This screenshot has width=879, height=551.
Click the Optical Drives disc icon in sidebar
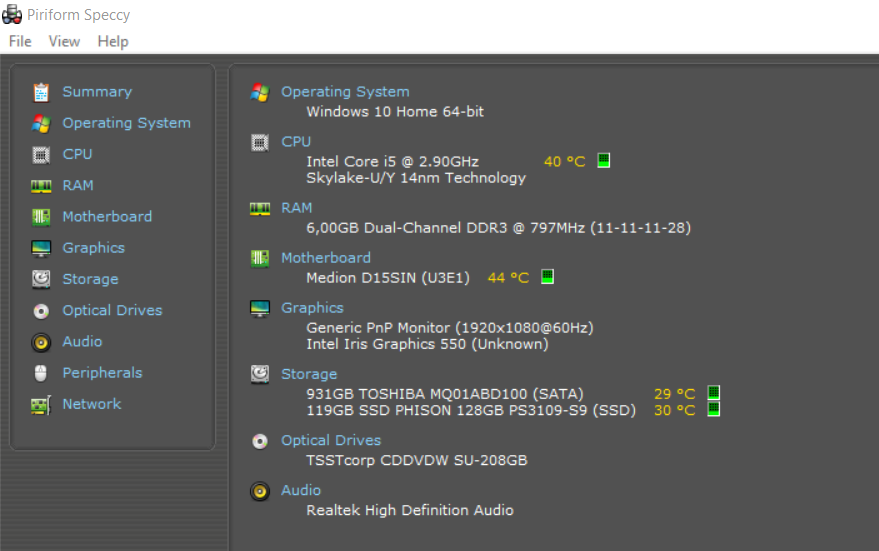point(41,311)
